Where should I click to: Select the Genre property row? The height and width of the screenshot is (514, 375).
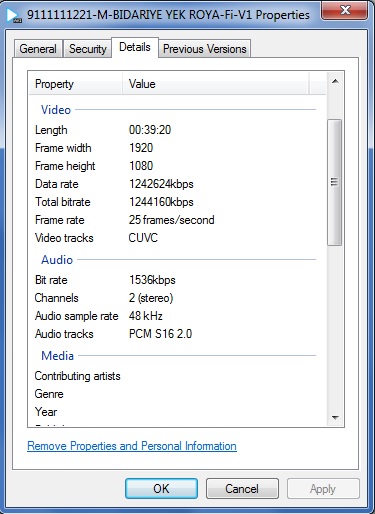coord(49,394)
